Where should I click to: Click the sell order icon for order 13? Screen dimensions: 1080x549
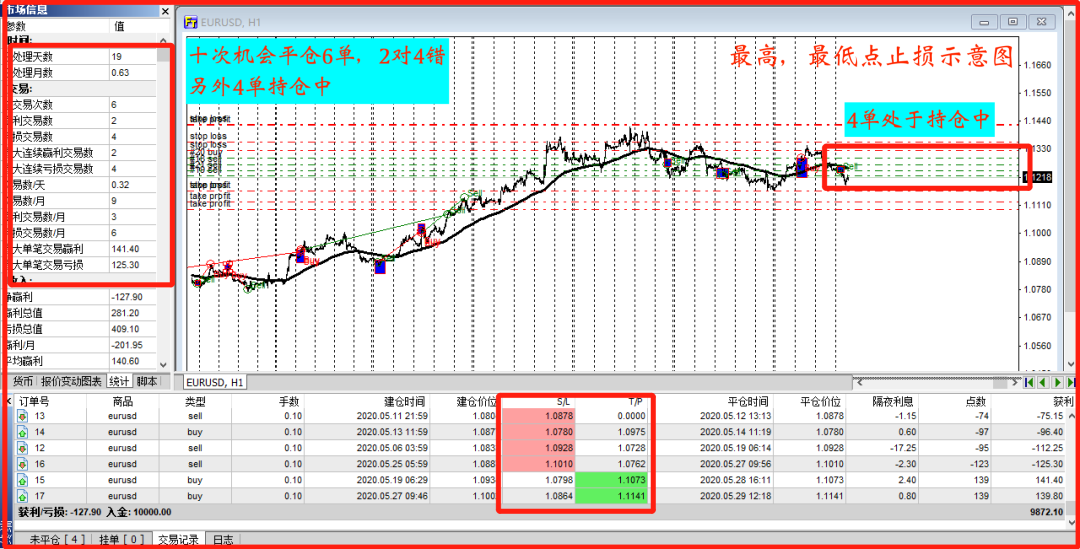point(22,416)
